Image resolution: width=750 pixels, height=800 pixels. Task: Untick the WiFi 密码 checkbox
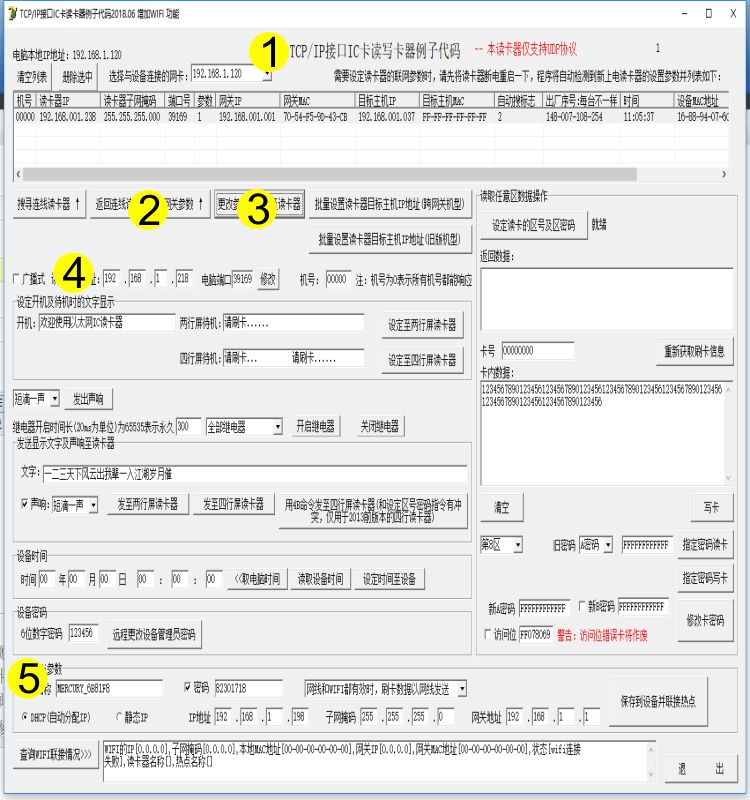(189, 688)
